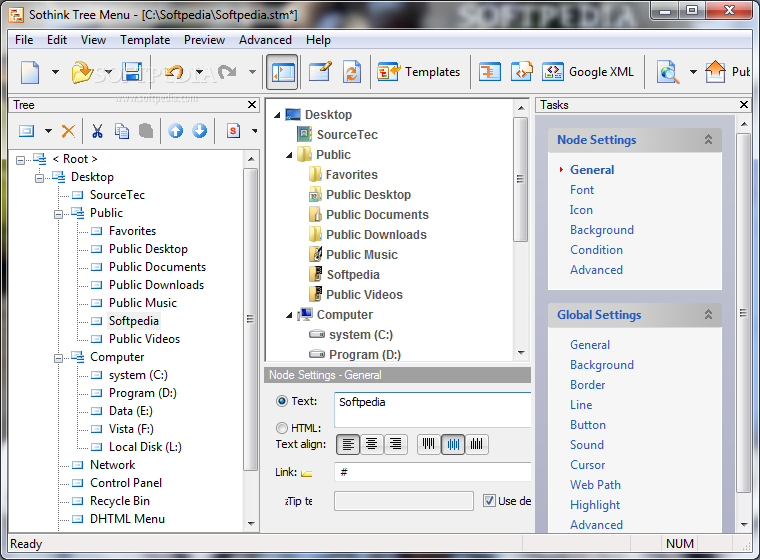This screenshot has width=760, height=560.
Task: Click the Undo arrow icon
Action: (174, 72)
